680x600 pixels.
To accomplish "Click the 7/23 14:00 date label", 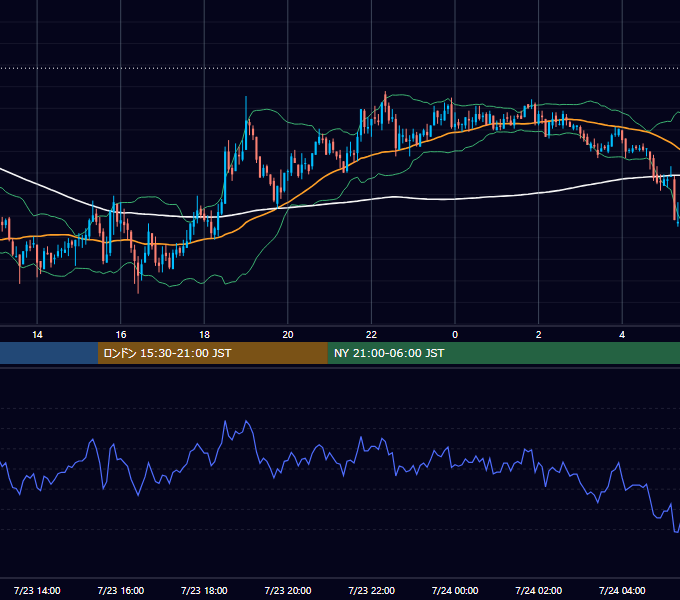I will pyautogui.click(x=37, y=590).
